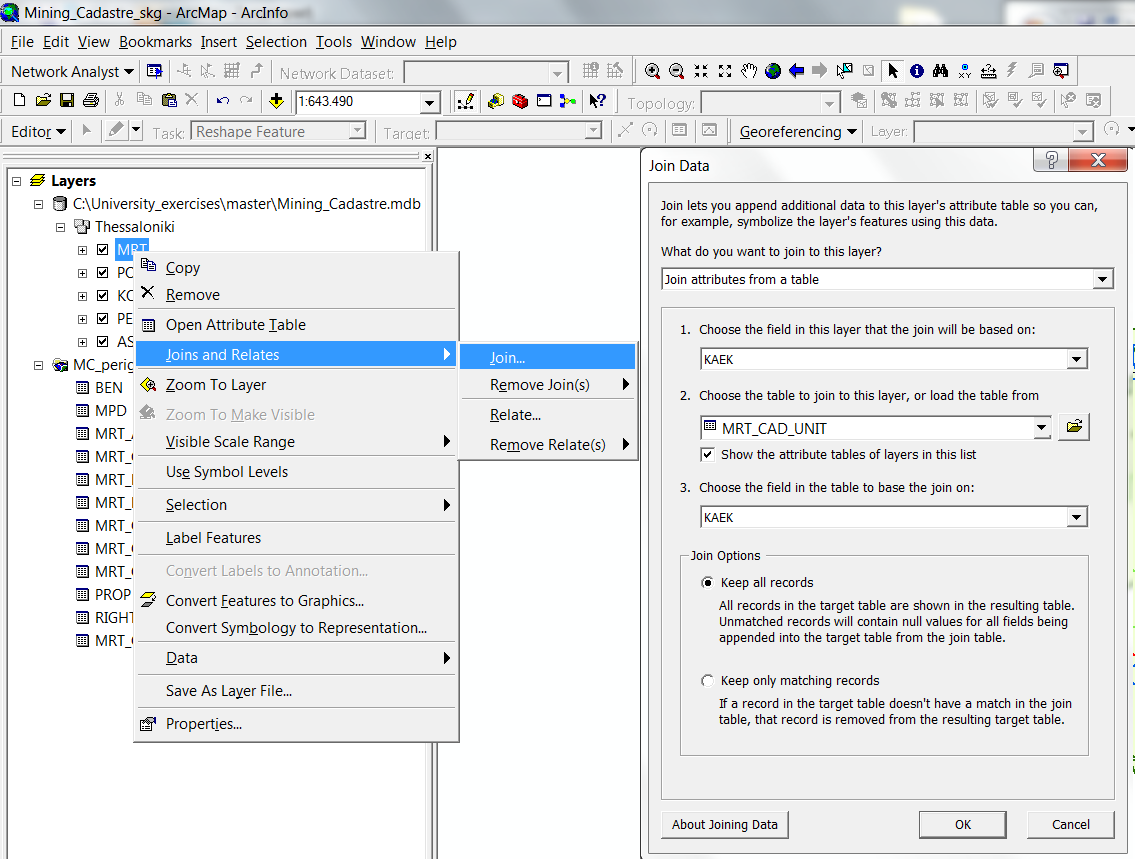Click the Fixed Zoom Out icon

(x=725, y=71)
